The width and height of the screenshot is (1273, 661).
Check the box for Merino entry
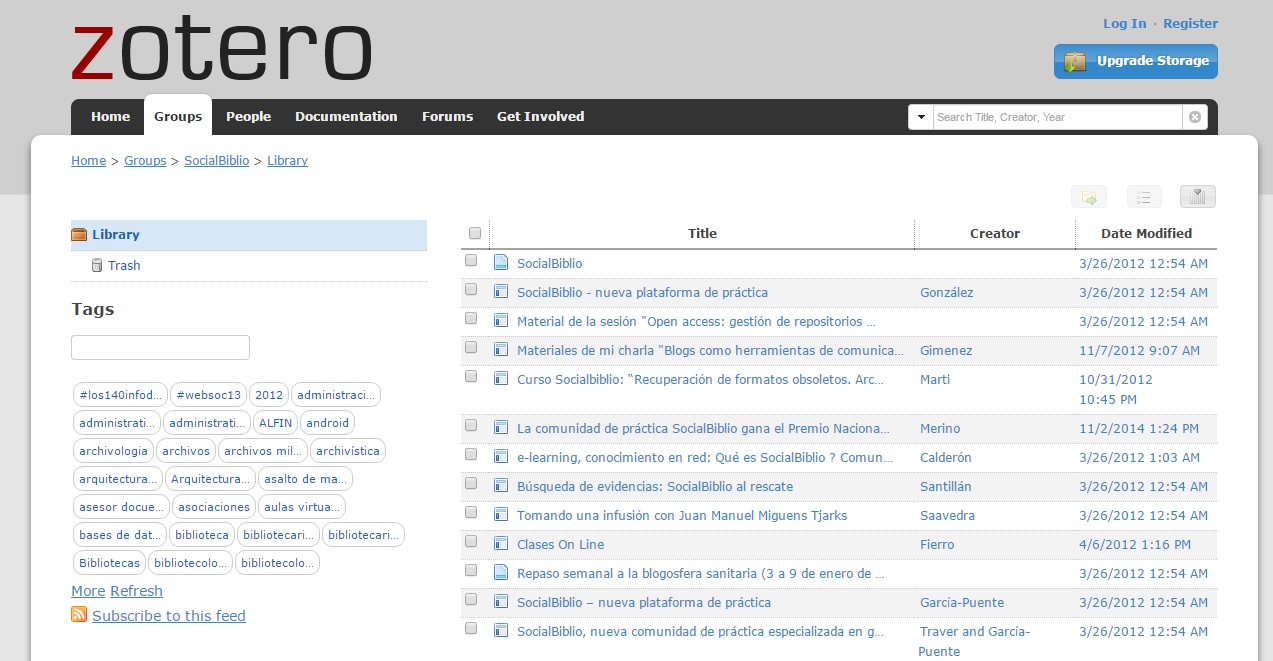click(471, 425)
